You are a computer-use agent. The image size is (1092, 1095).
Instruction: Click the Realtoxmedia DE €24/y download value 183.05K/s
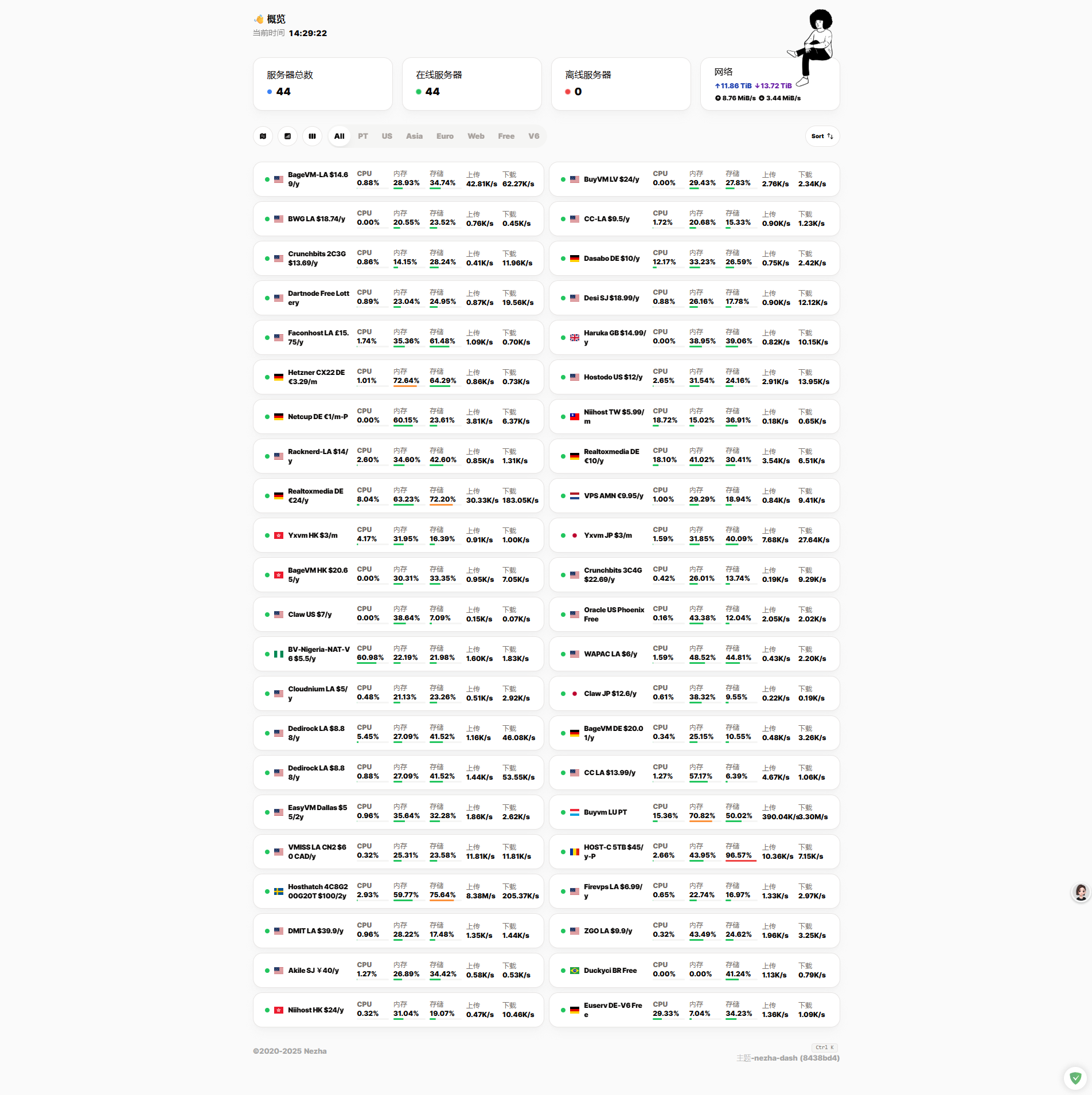tap(521, 500)
